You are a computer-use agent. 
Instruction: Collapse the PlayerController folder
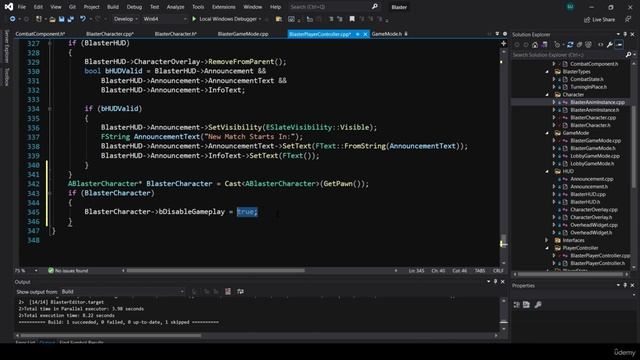click(x=547, y=248)
